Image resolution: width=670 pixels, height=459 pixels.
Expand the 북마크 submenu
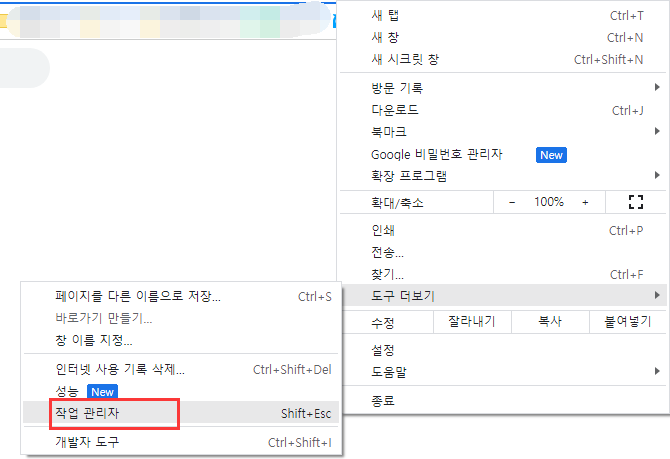pos(656,132)
